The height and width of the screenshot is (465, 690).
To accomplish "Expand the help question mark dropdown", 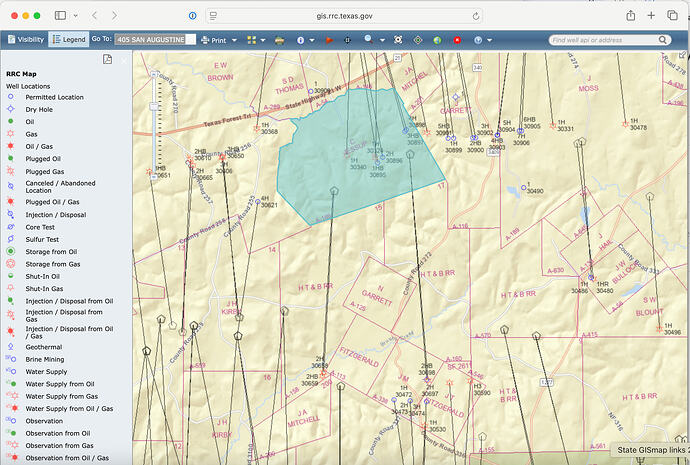I will click(490, 39).
